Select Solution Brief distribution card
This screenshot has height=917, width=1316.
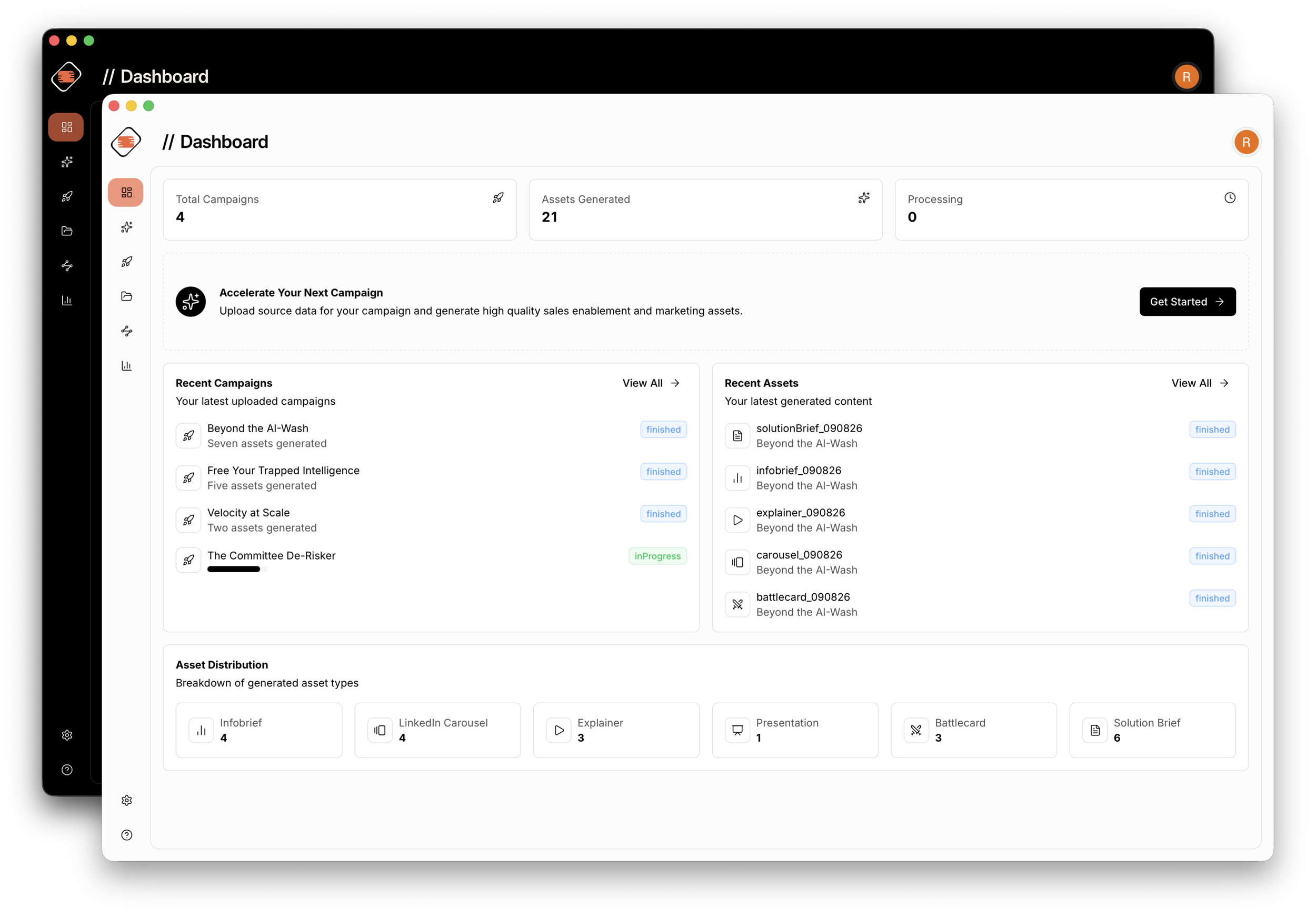point(1153,731)
